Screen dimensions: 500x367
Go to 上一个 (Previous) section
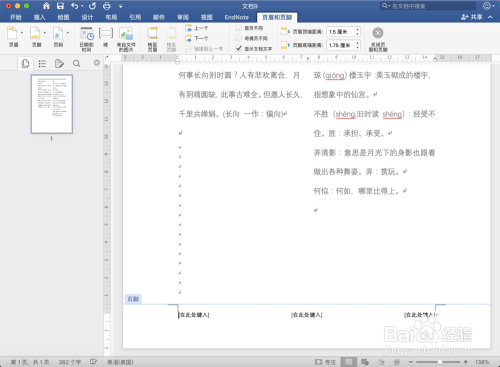click(197, 28)
